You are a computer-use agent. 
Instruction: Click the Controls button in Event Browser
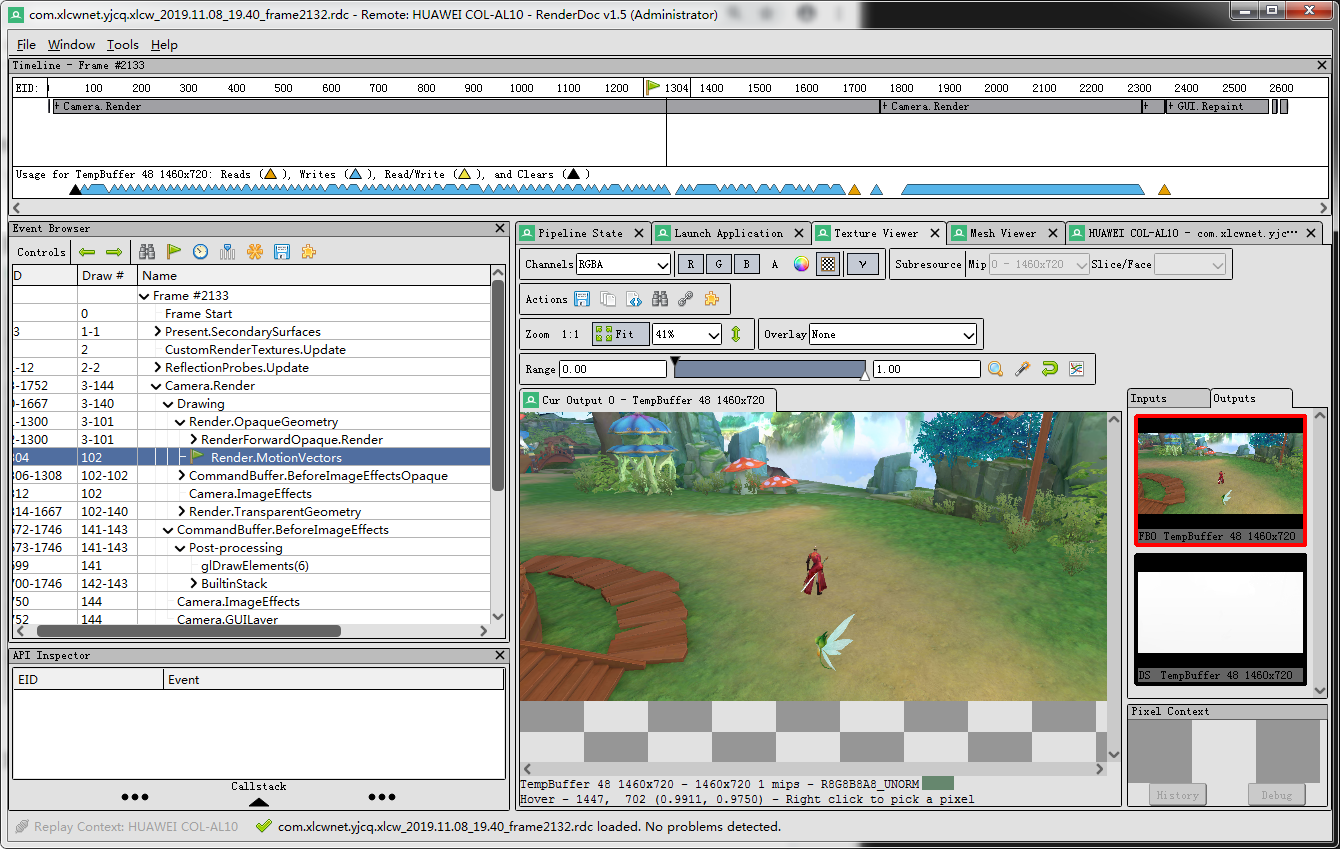[x=40, y=252]
